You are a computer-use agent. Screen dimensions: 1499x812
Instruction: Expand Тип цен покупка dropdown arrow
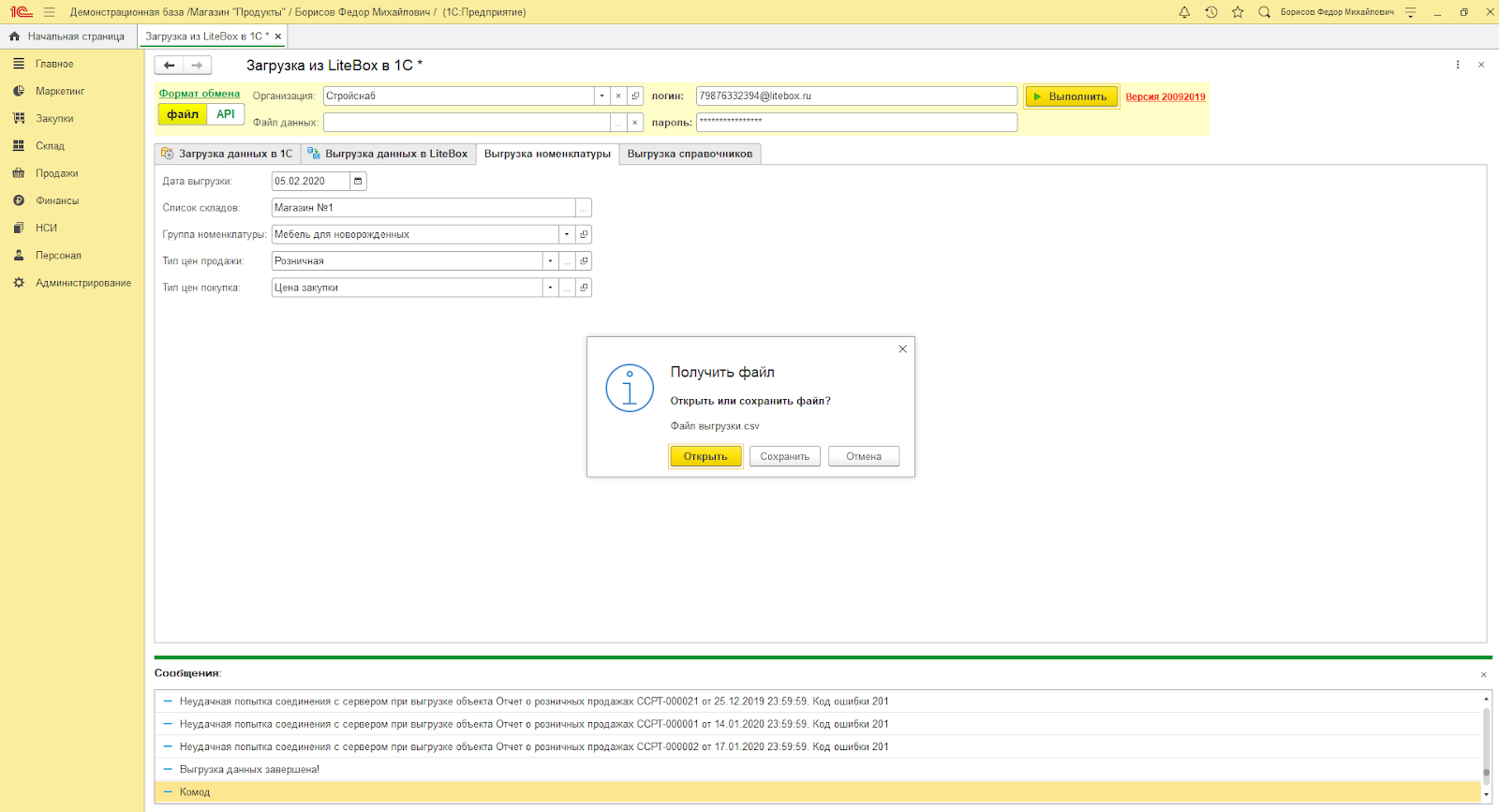point(550,288)
